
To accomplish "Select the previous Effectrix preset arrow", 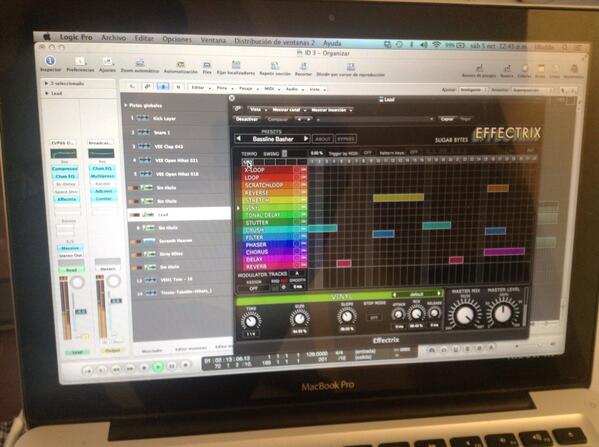I will pos(239,138).
